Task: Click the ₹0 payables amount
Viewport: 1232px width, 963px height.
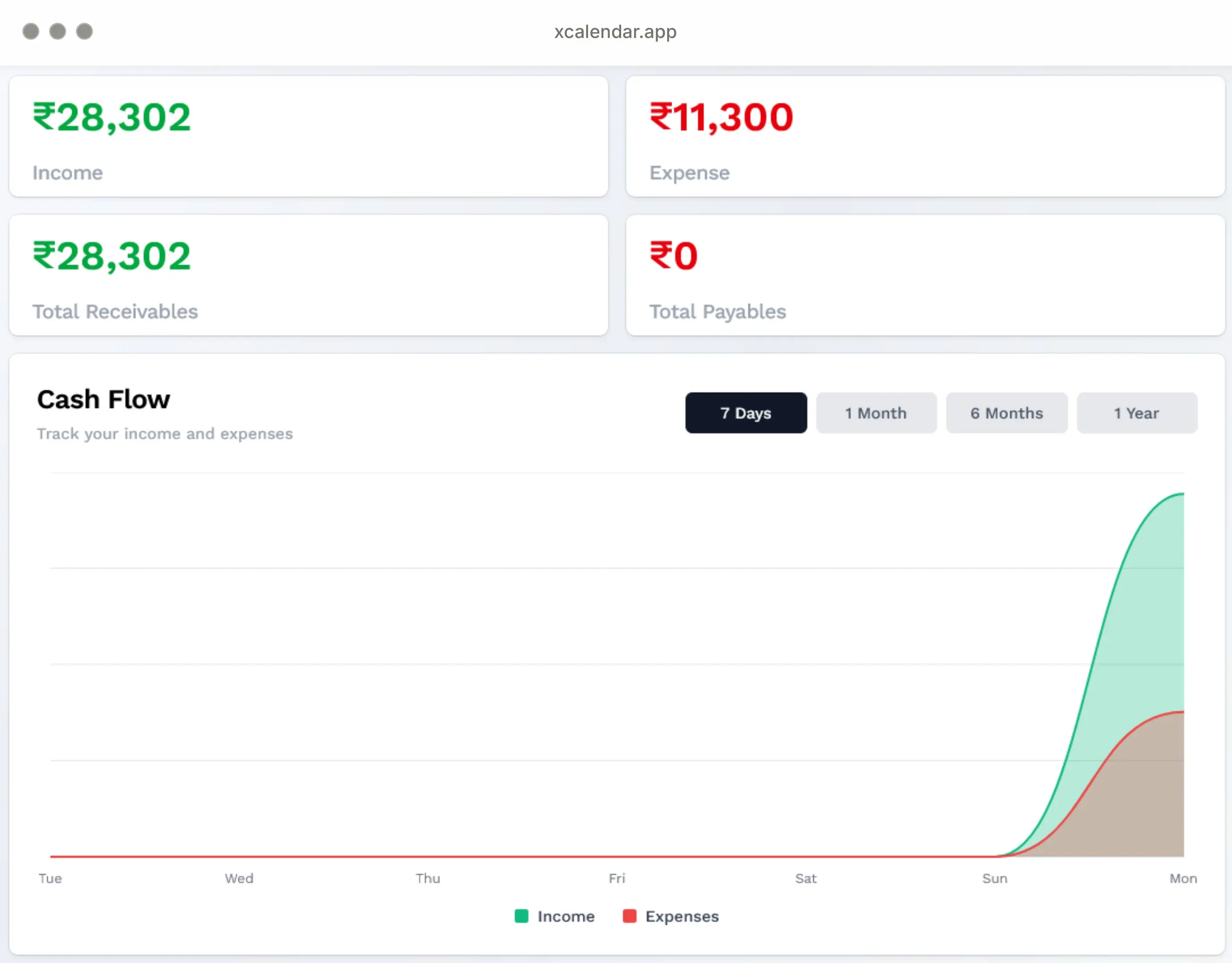Action: point(673,256)
